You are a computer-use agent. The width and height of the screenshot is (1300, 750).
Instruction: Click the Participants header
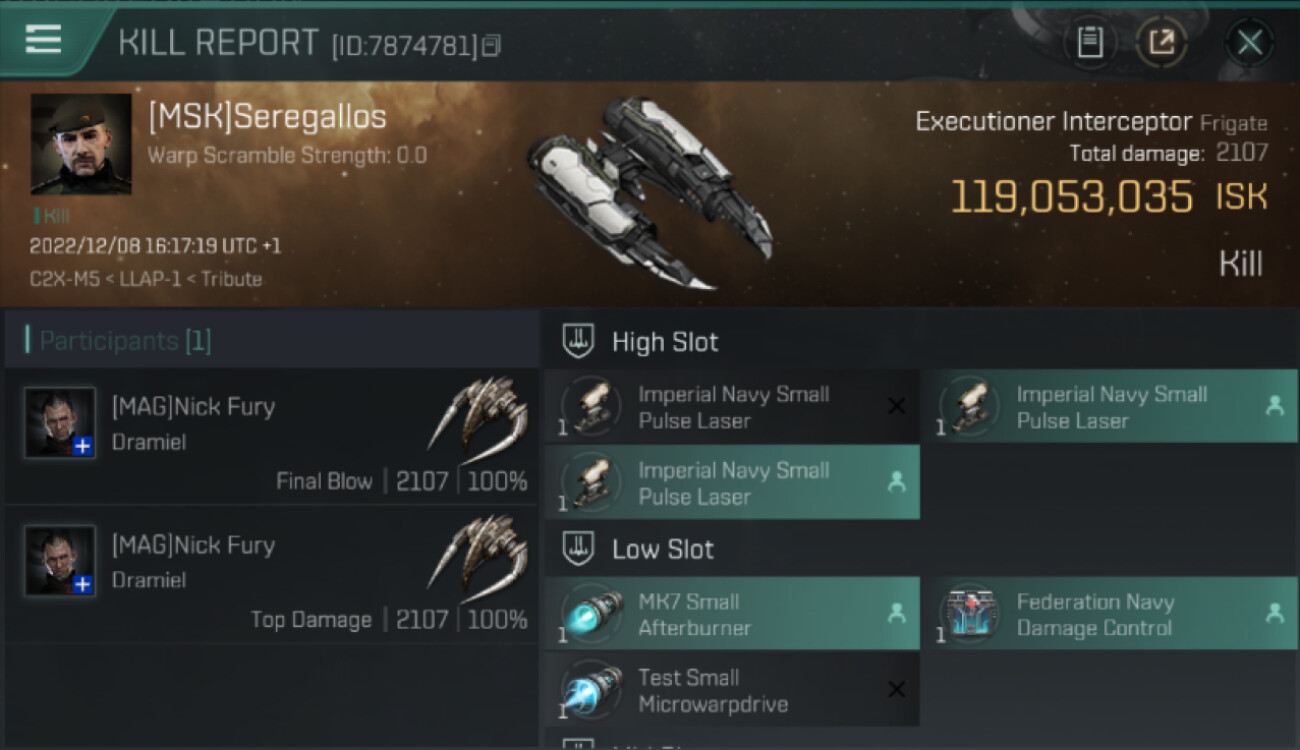point(125,341)
